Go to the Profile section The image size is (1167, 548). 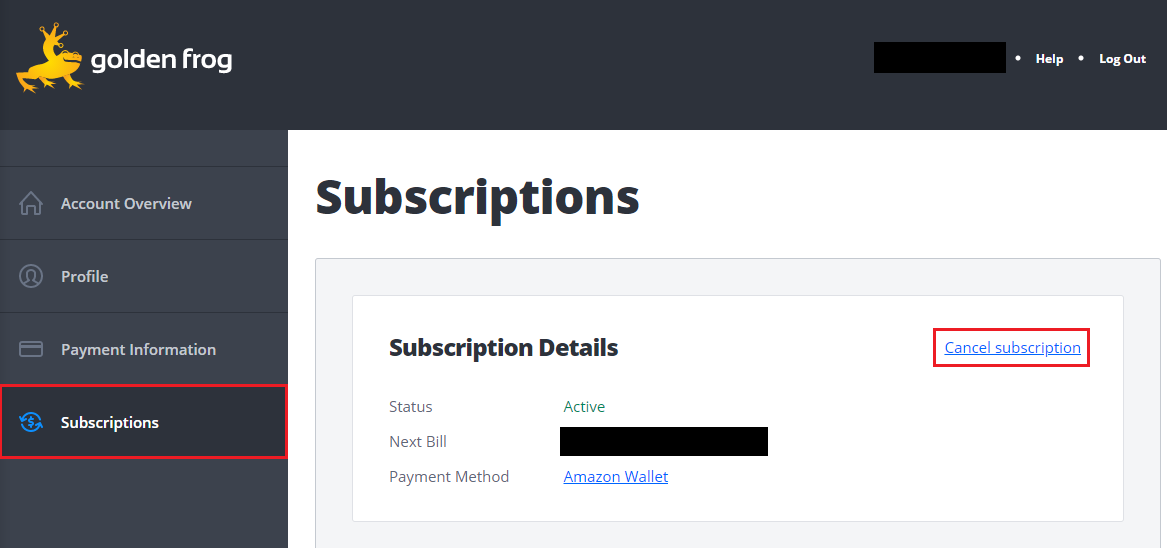click(144, 276)
